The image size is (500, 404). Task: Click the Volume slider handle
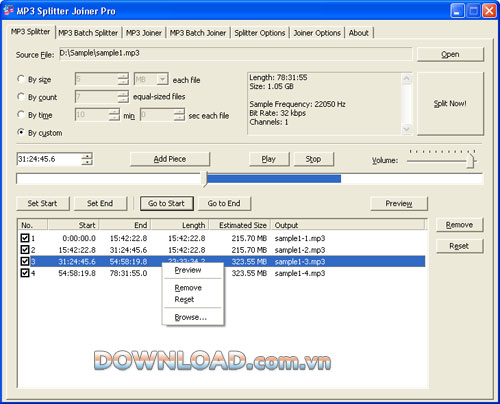click(x=470, y=161)
